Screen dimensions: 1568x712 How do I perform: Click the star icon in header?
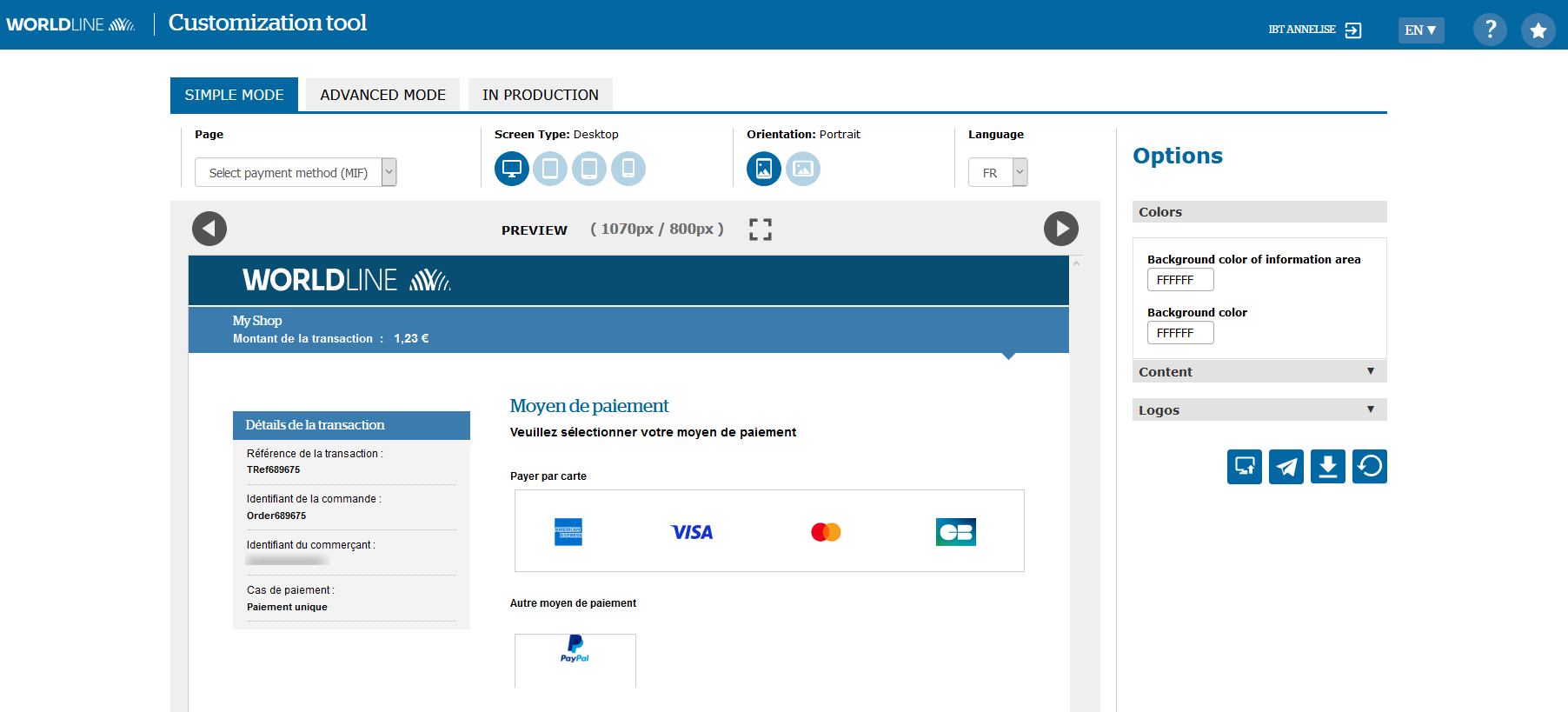tap(1538, 30)
